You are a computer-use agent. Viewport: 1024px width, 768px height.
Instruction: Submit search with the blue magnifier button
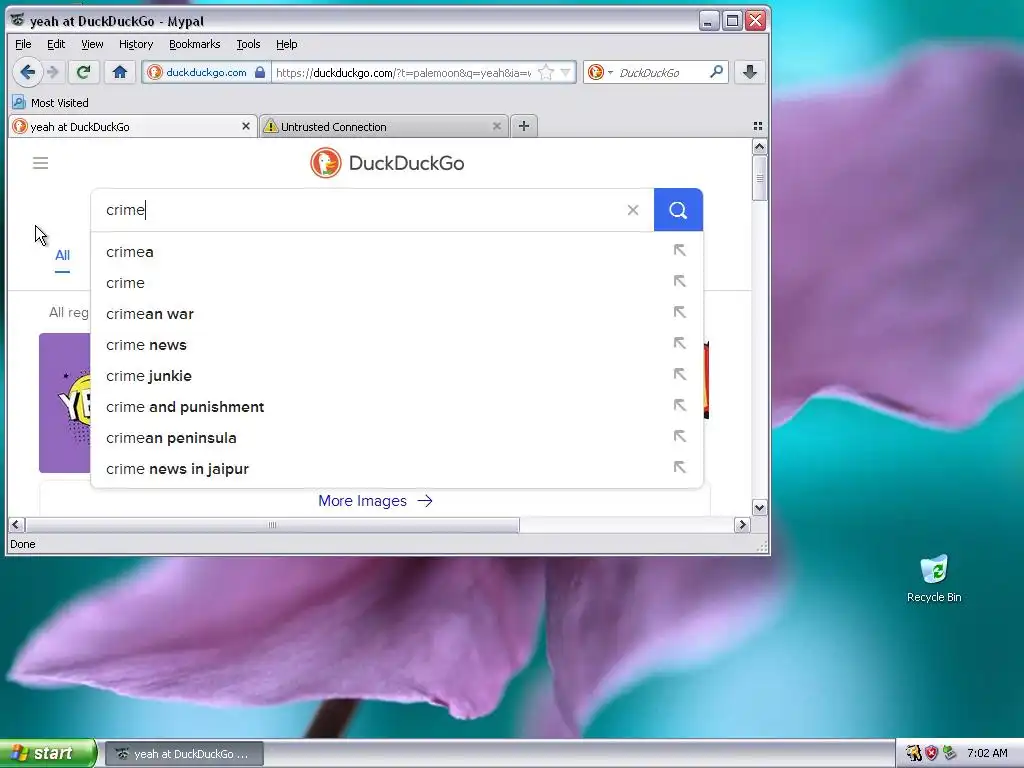[678, 210]
